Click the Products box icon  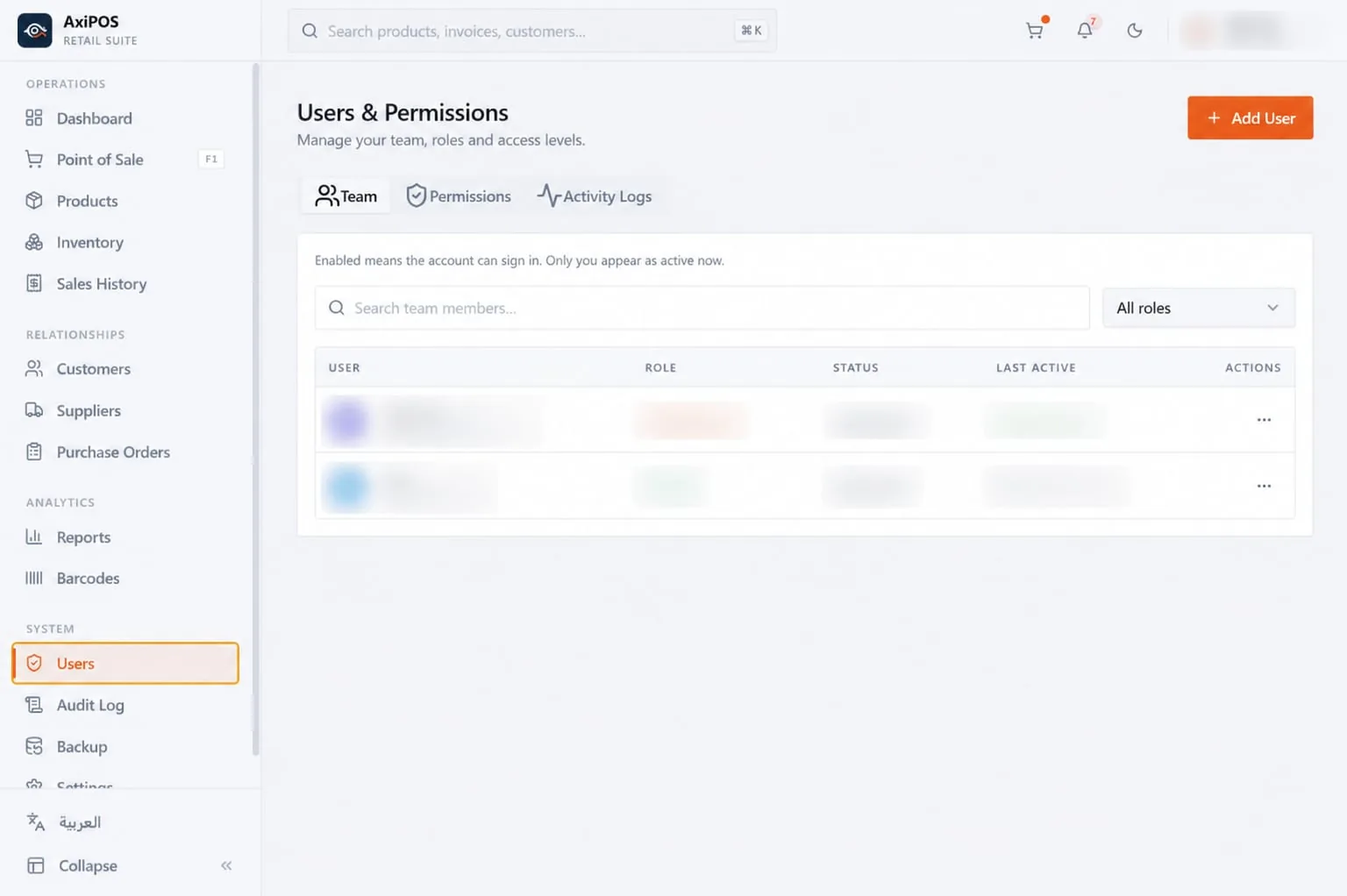coord(34,201)
